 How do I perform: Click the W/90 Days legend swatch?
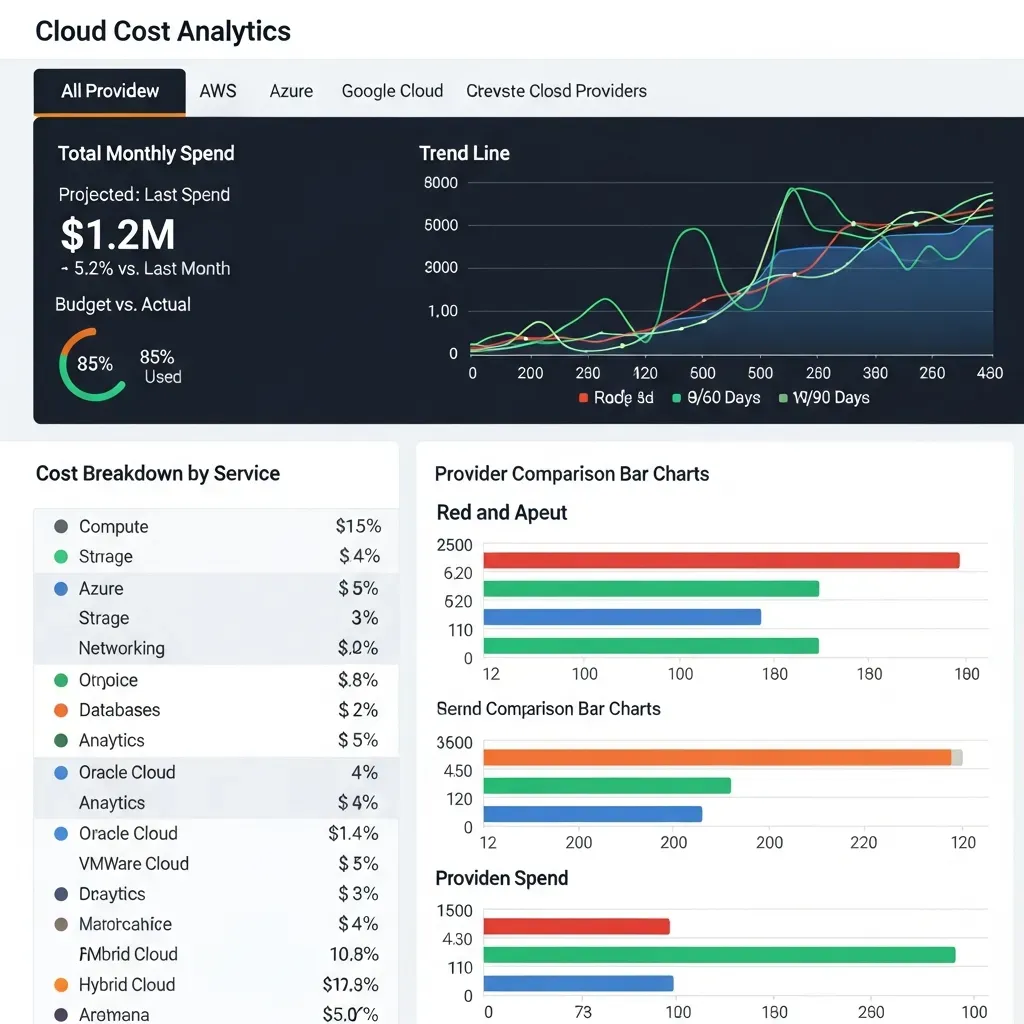[783, 398]
